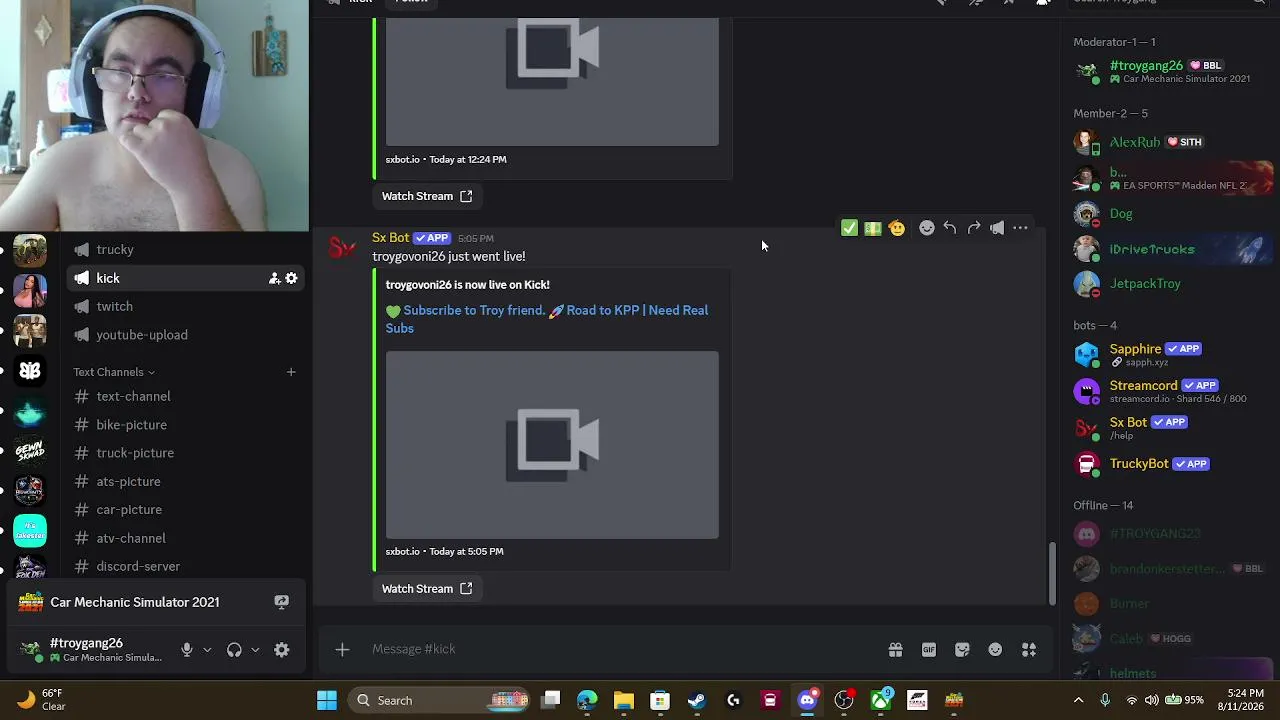Image resolution: width=1280 pixels, height=720 pixels.
Task: Select the kick announcement channel
Action: 185,278
